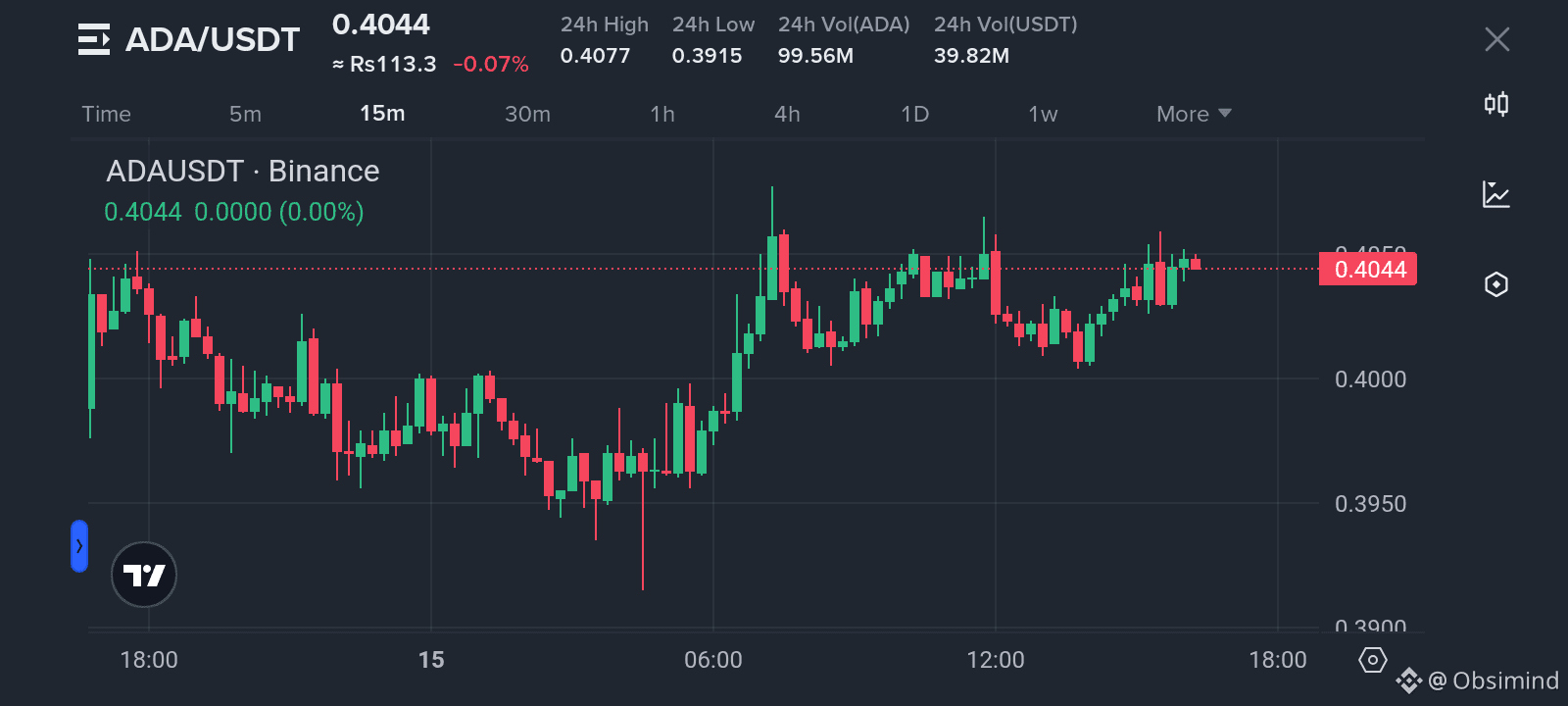Screen dimensions: 1568x706
Task: Expand the hidden left panel with blue arrow
Action: 79,546
